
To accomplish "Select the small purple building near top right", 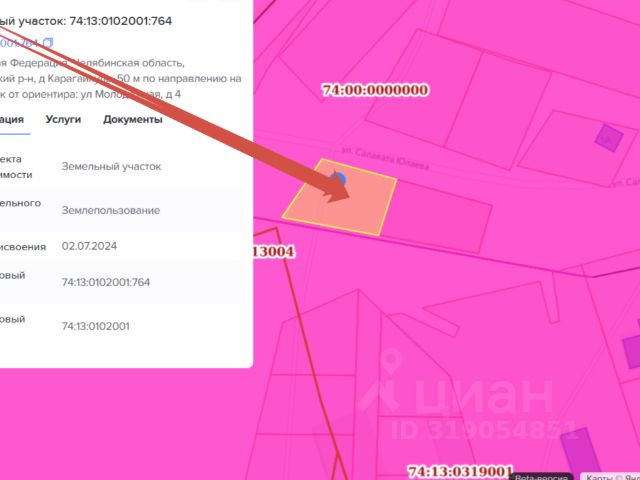I will pos(609,138).
